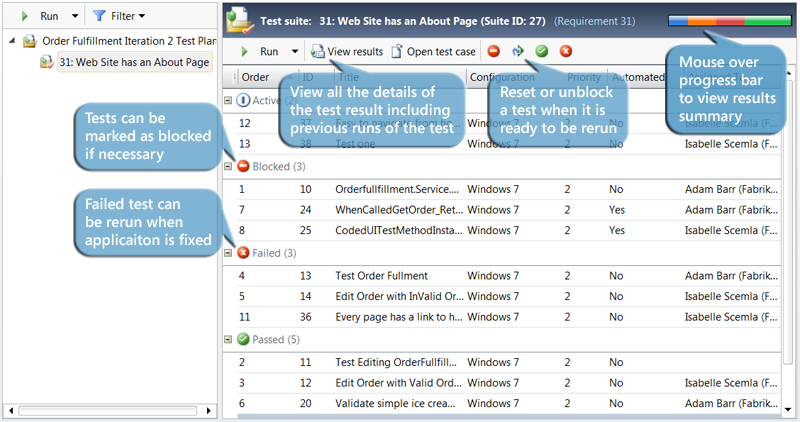800x422 pixels.
Task: Open the Run dropdown arrow in test suite toolbar
Action: [294, 52]
